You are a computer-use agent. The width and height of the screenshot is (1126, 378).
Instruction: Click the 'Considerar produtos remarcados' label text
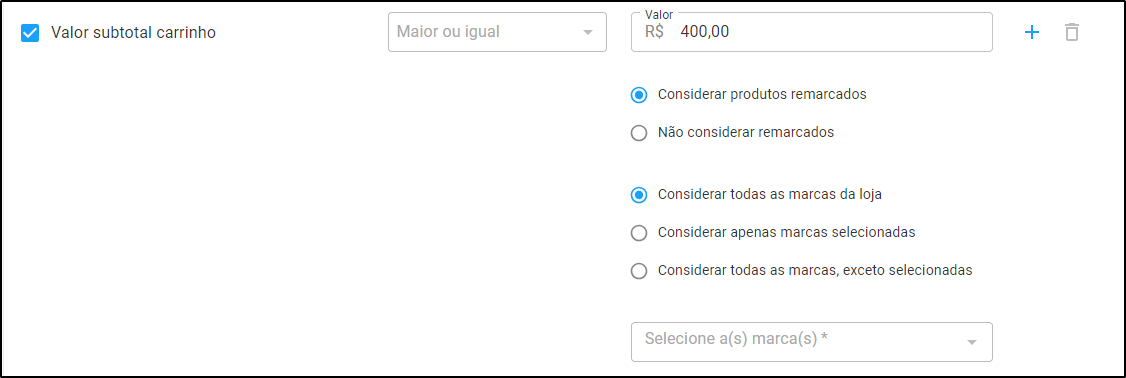pos(762,94)
